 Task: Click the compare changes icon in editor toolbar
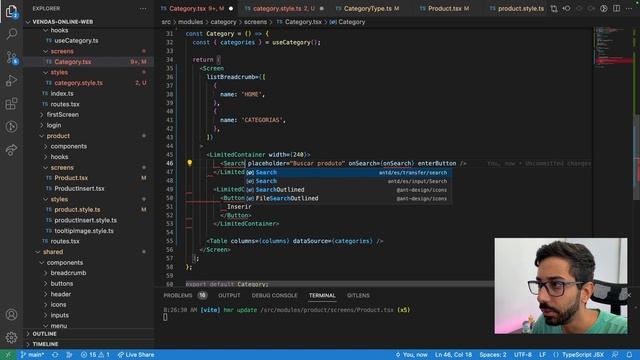[554, 9]
